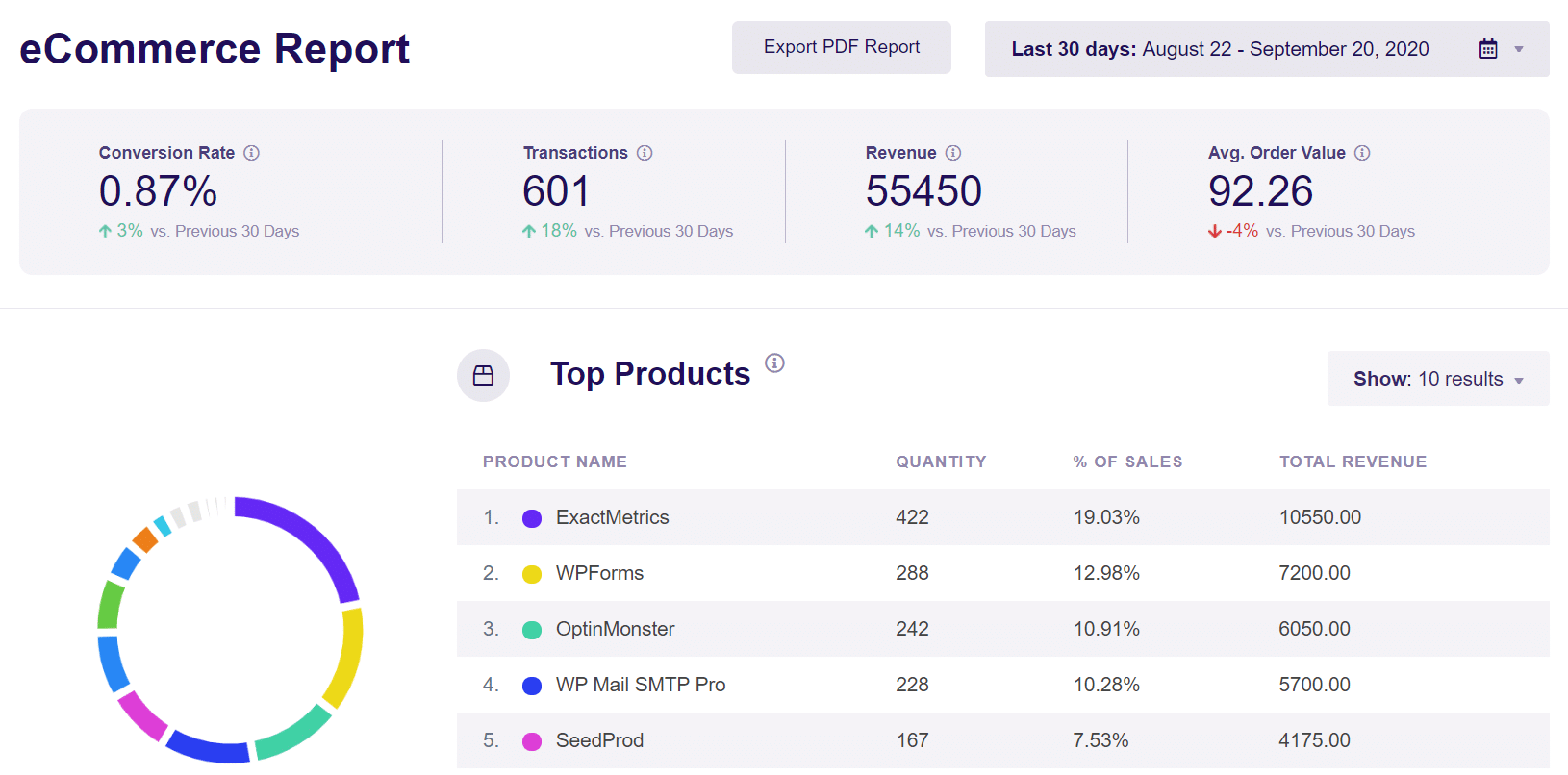Click the green OptinMonster color dot
Image resolution: width=1568 pixels, height=775 pixels.
(532, 630)
